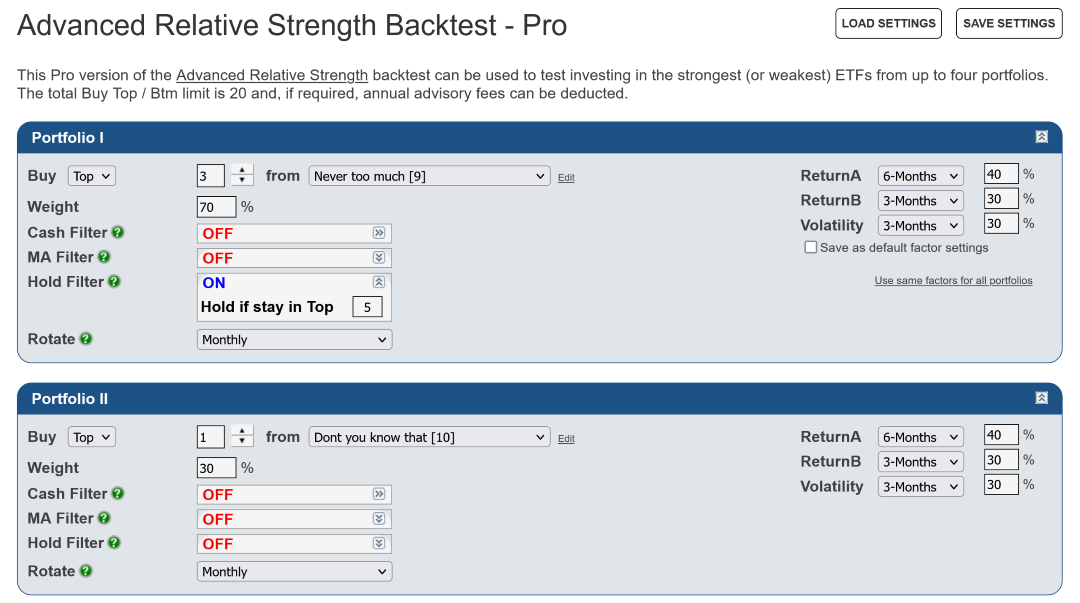Viewport: 1080px width, 603px height.
Task: Collapse the Portfolio I panel
Action: coord(1041,137)
